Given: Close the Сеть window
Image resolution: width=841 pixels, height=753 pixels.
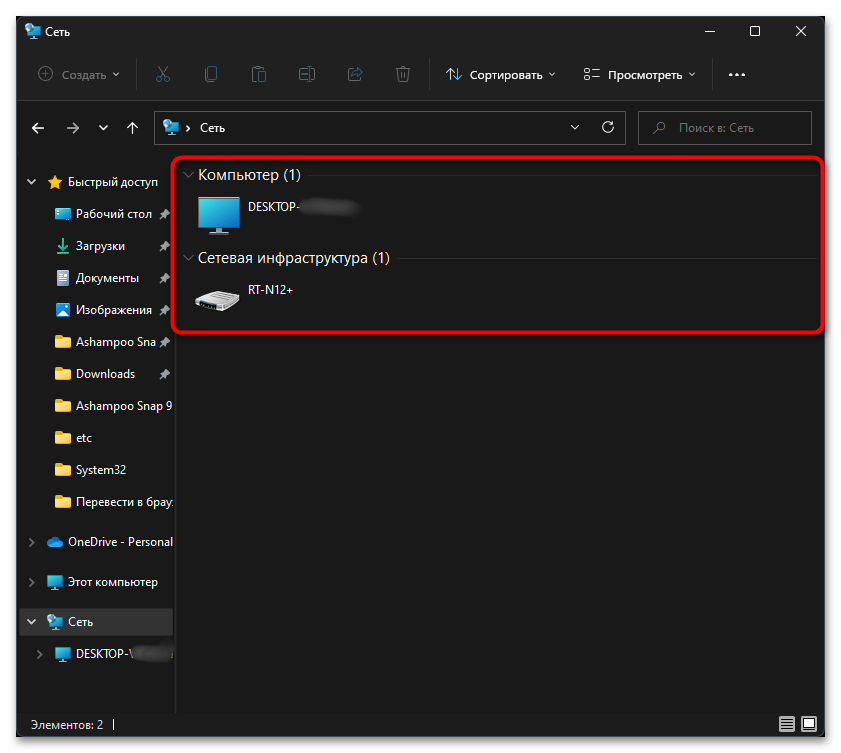Looking at the screenshot, I should [x=801, y=32].
